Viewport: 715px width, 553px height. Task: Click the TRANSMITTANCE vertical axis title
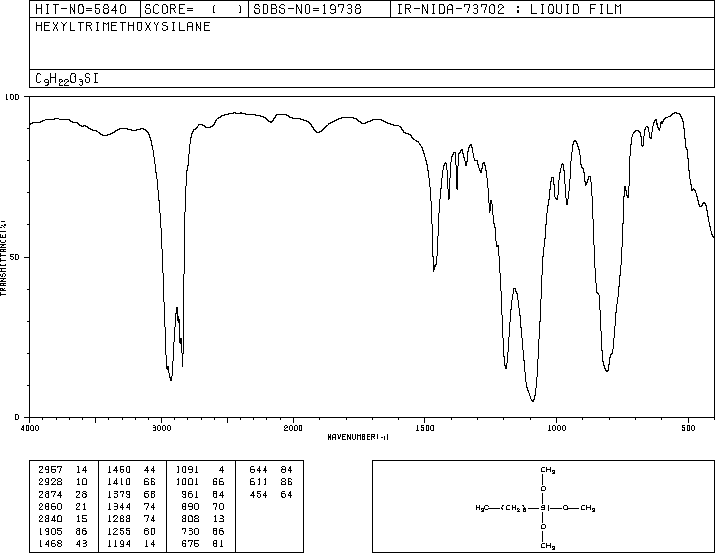[3, 258]
